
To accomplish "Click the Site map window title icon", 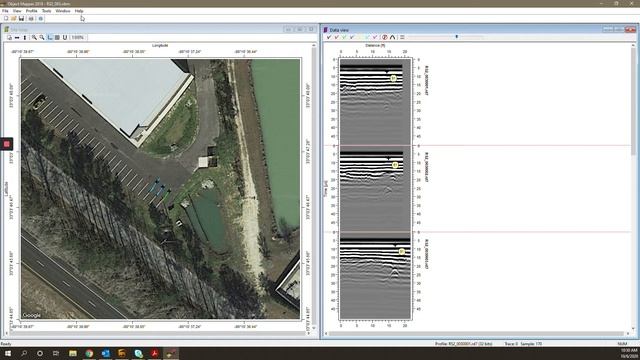I will (7, 29).
